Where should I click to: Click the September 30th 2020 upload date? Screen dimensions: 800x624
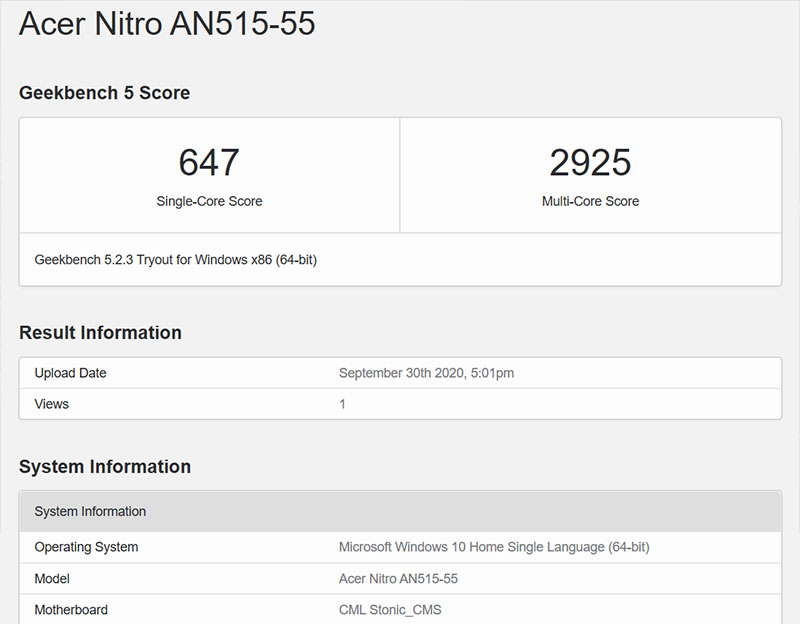[x=425, y=373]
